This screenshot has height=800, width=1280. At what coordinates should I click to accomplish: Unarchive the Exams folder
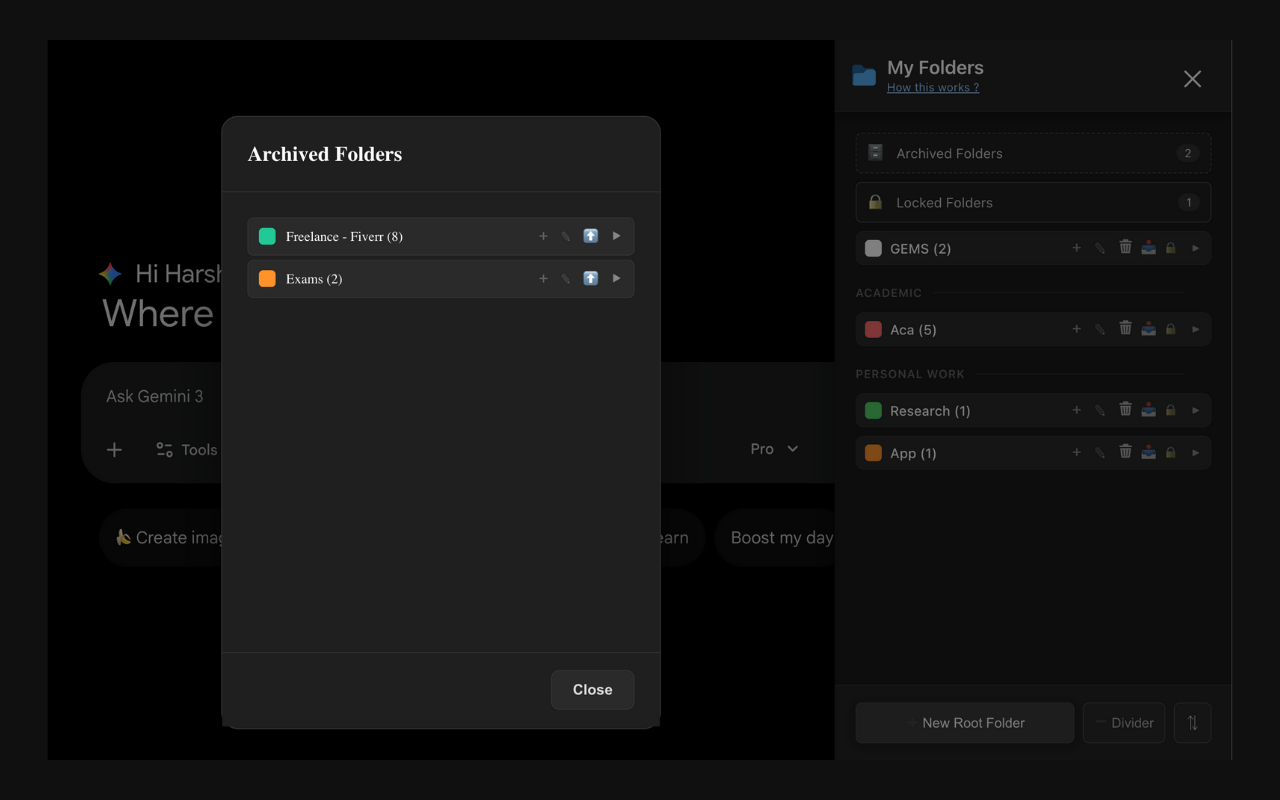(590, 278)
